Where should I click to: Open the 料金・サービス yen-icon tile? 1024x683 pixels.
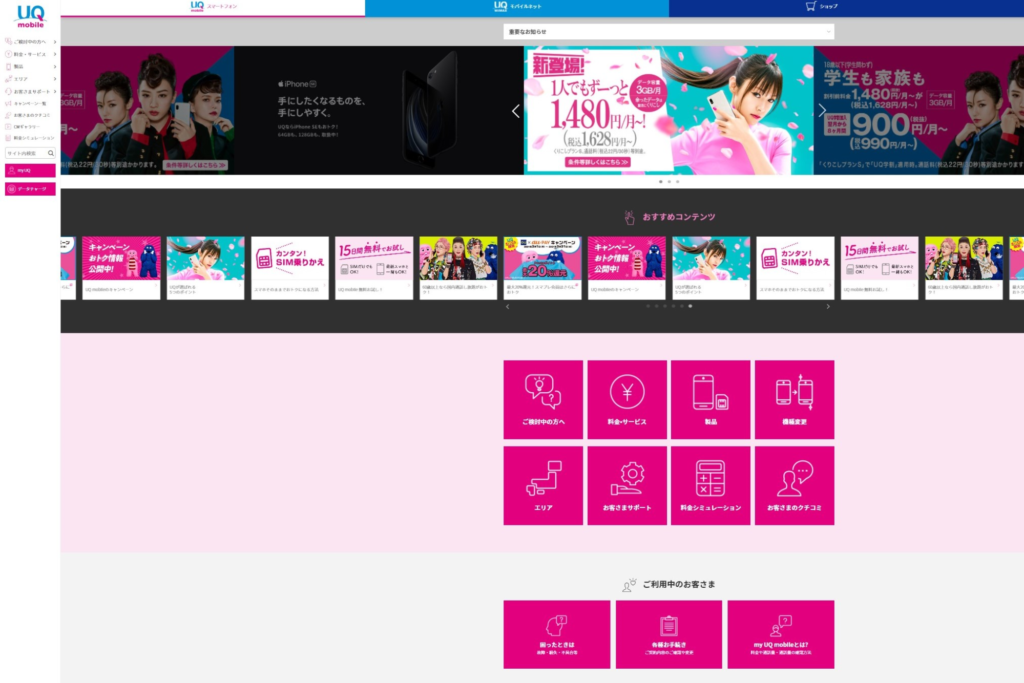pyautogui.click(x=627, y=400)
